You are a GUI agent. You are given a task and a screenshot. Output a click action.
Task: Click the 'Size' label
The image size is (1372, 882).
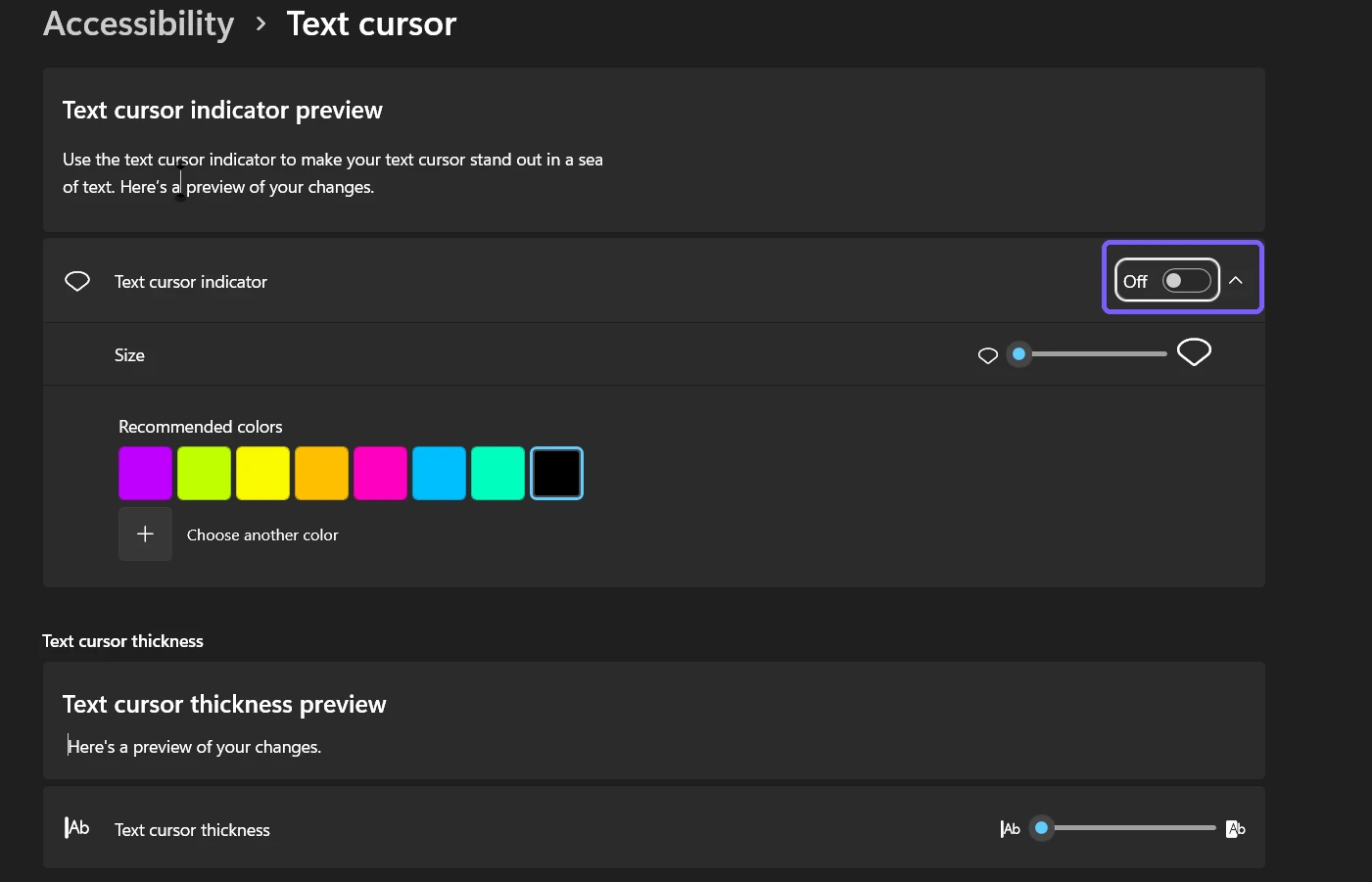pos(129,355)
